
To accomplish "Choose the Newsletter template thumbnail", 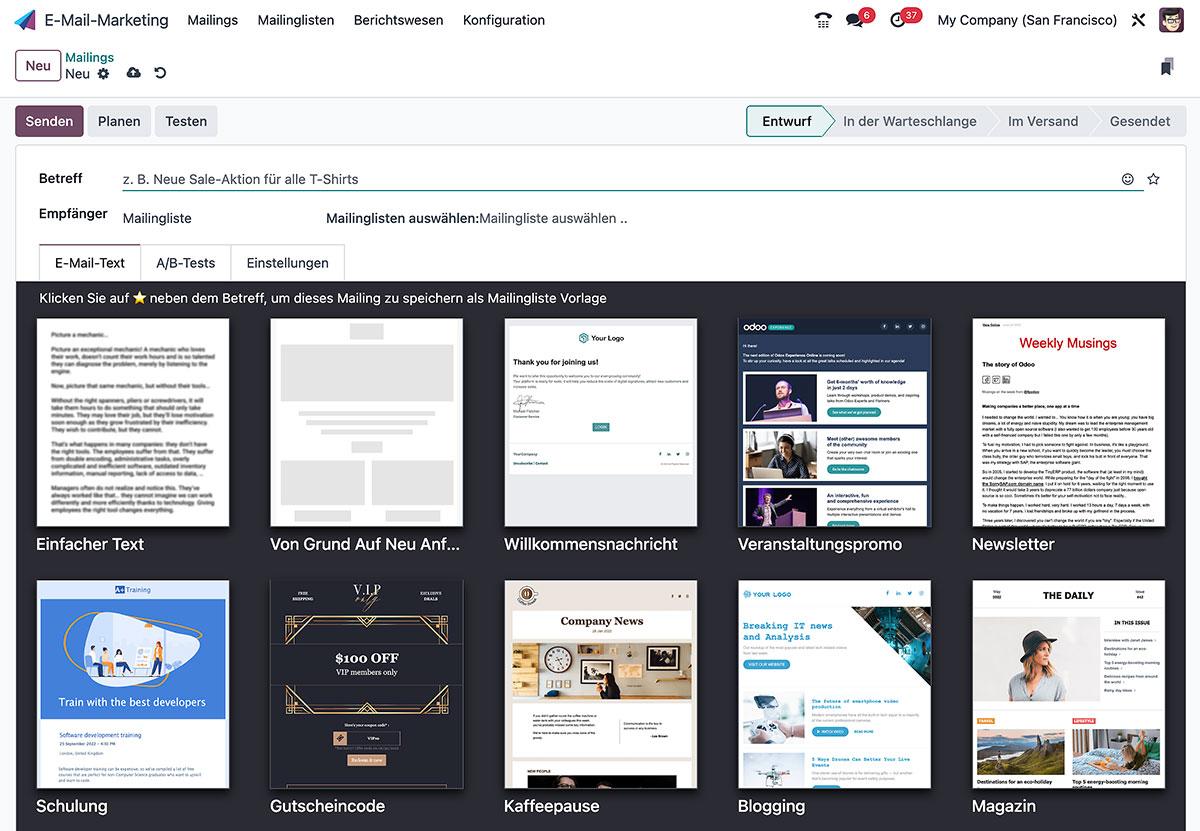I will [1069, 422].
